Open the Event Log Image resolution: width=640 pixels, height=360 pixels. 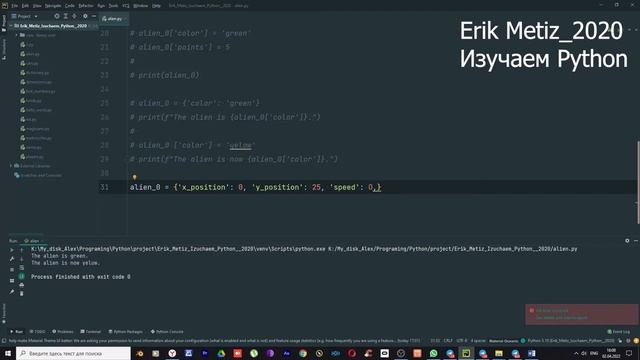[619, 331]
